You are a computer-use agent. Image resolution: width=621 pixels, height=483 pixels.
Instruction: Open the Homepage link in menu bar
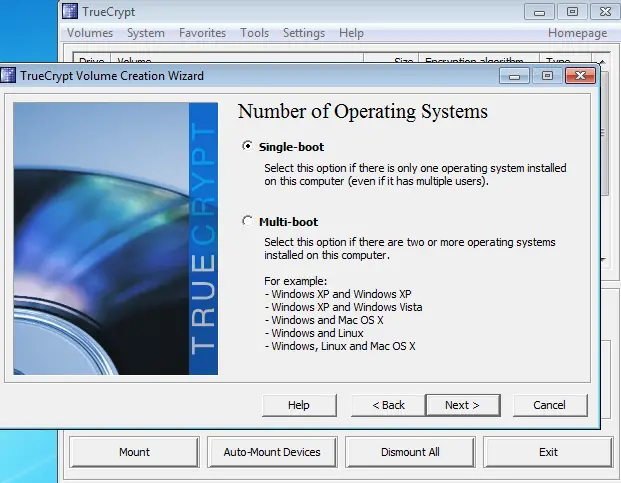pos(577,33)
